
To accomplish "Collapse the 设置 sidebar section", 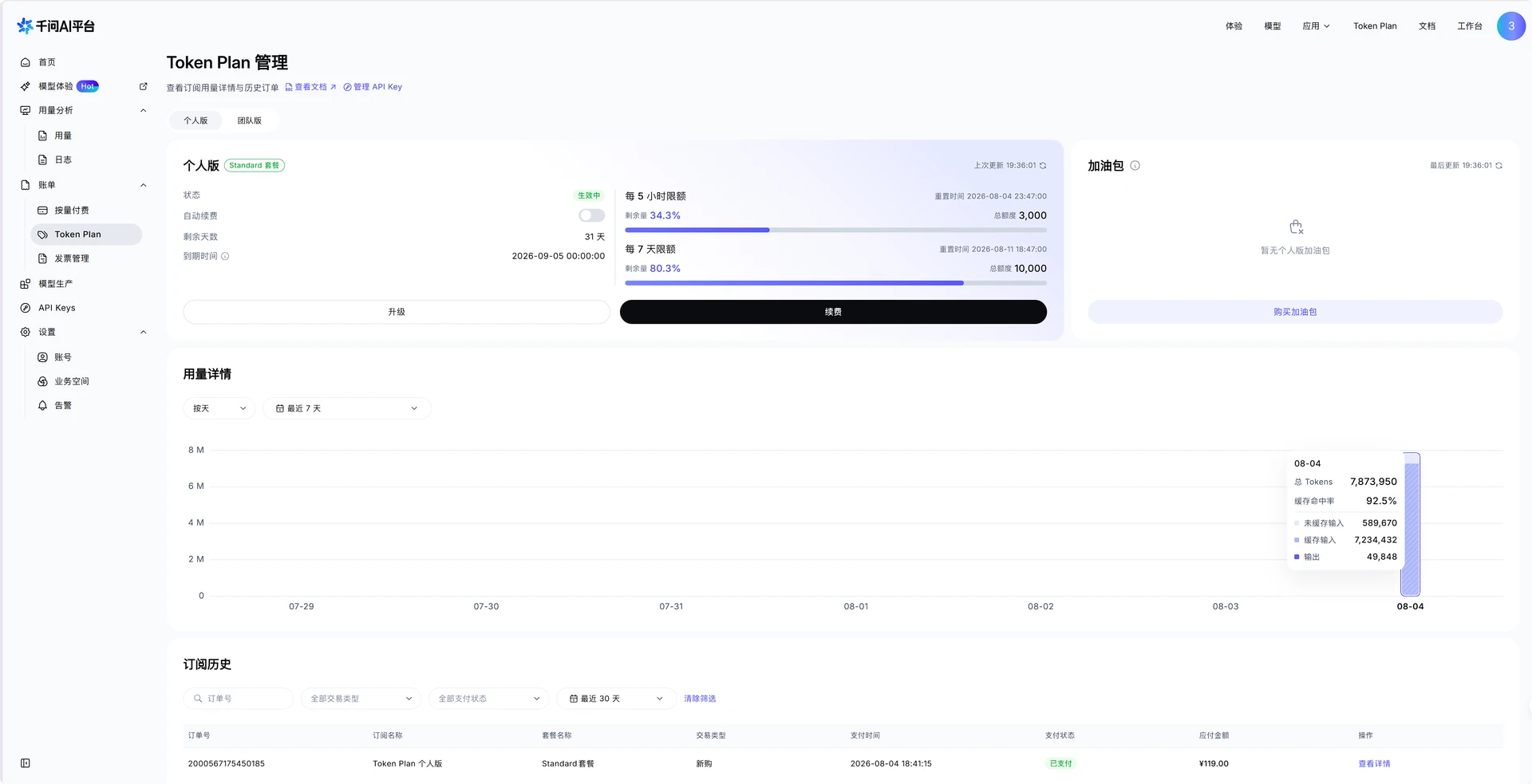I will [x=144, y=332].
